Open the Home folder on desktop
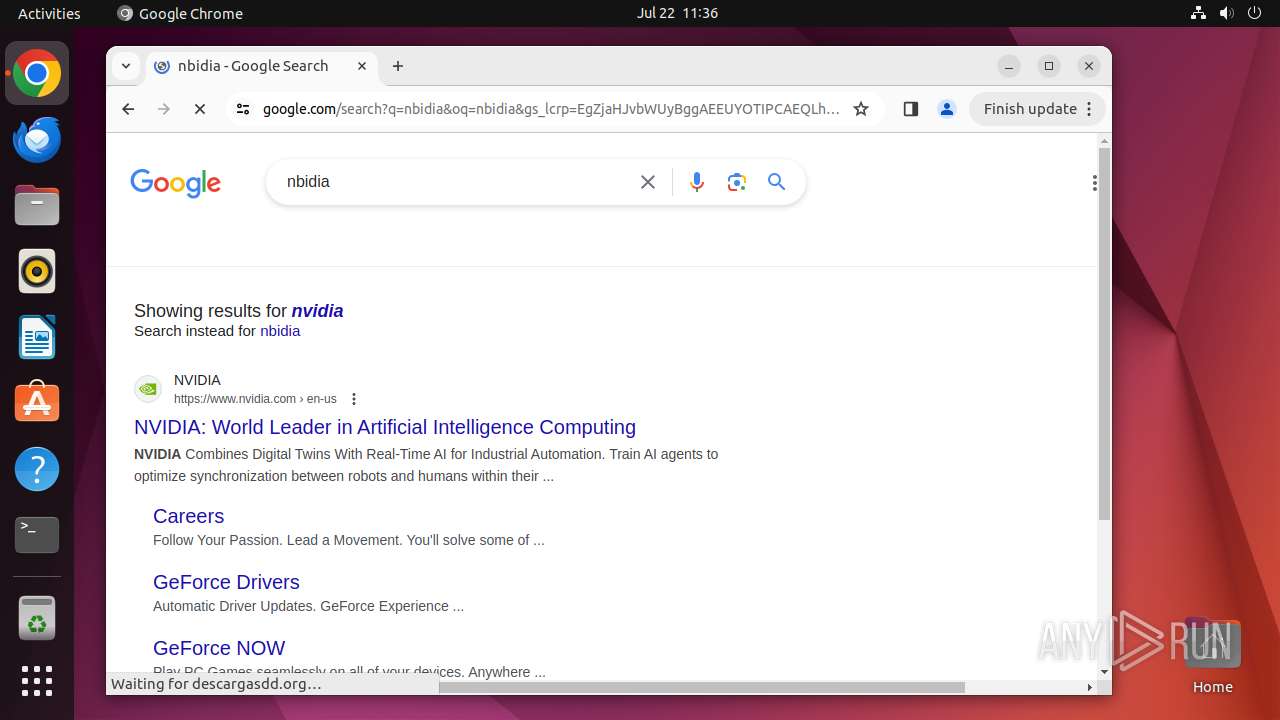Image resolution: width=1280 pixels, height=720 pixels. coord(1212,656)
